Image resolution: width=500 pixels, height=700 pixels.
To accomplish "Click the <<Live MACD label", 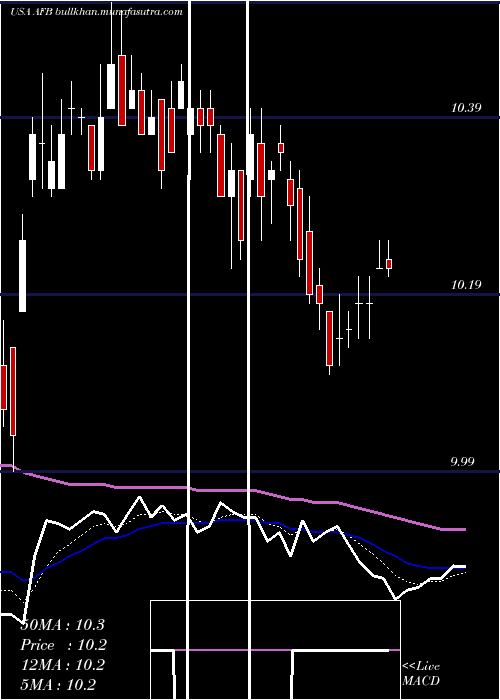I will coord(421,674).
